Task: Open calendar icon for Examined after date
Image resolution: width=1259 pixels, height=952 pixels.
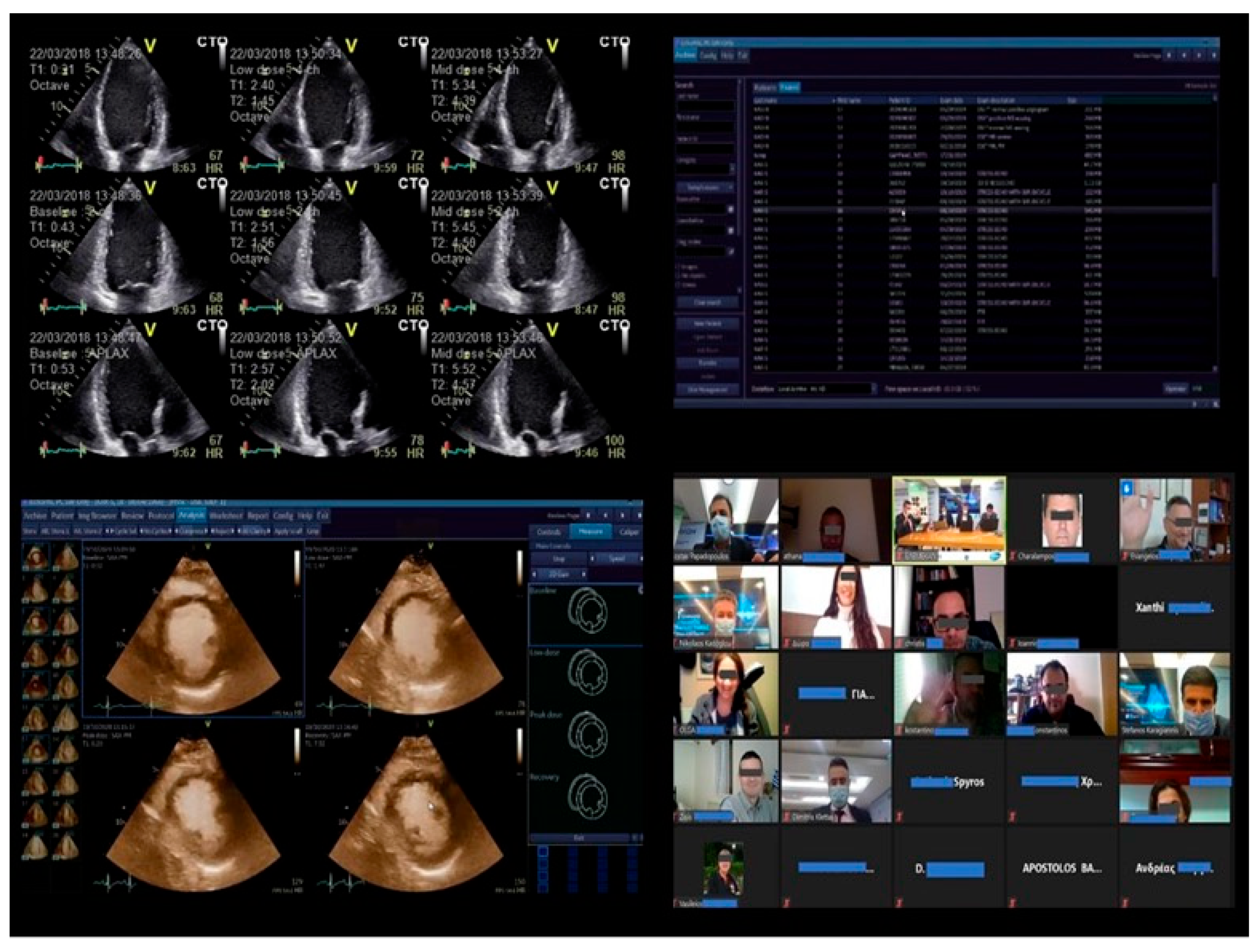Action: point(731,210)
